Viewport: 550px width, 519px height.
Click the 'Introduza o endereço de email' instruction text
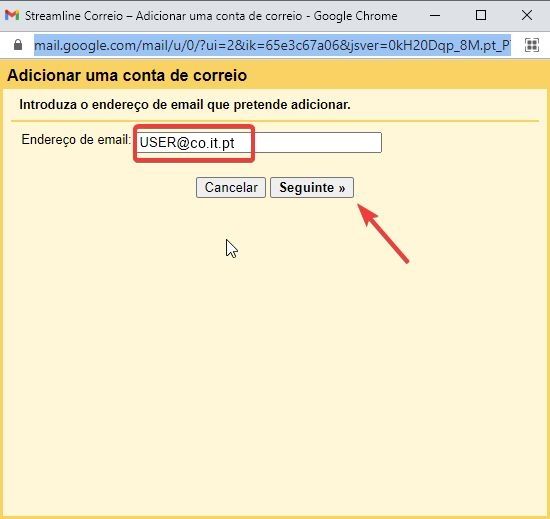tap(185, 105)
